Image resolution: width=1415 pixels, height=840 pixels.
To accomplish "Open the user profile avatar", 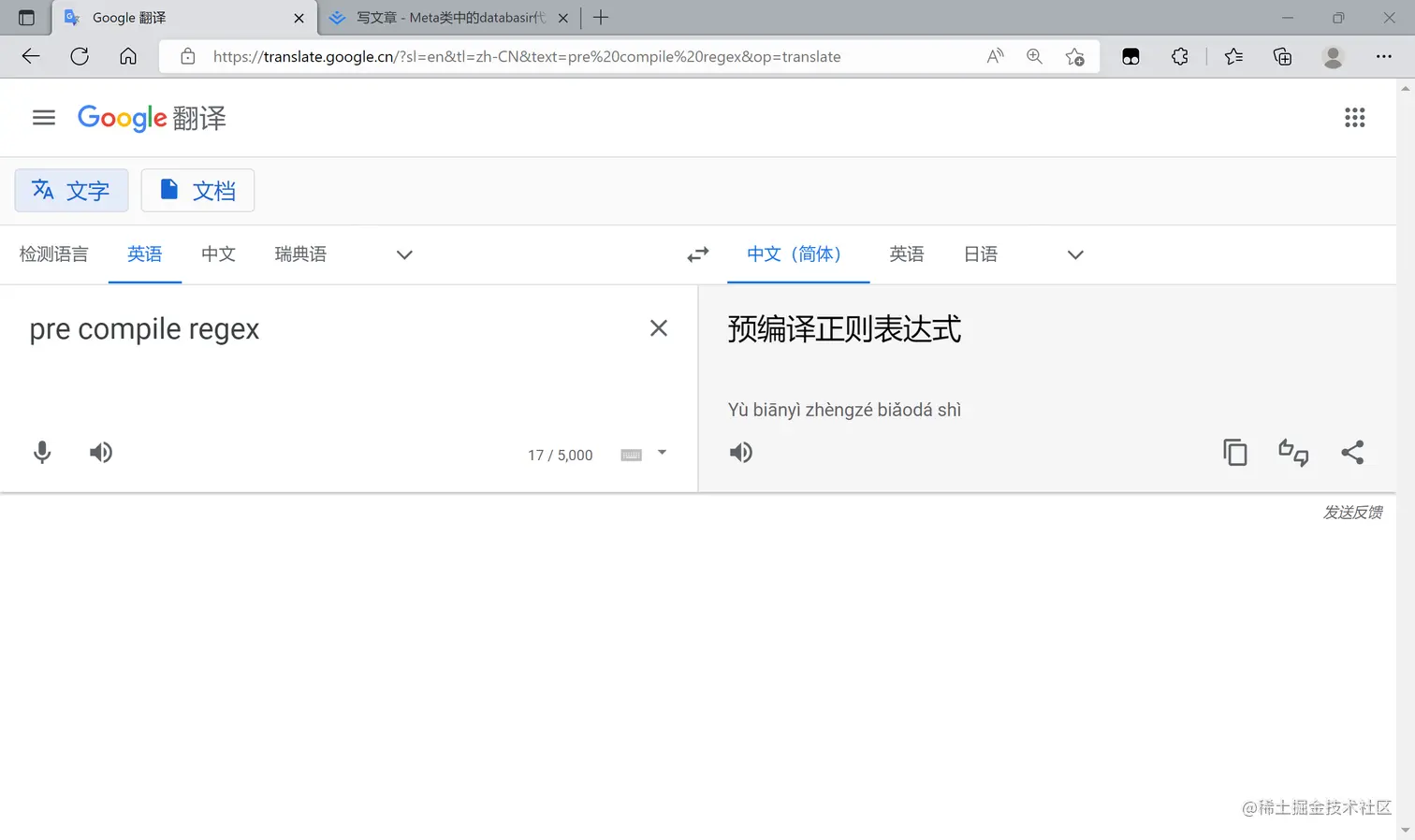I will click(x=1334, y=56).
